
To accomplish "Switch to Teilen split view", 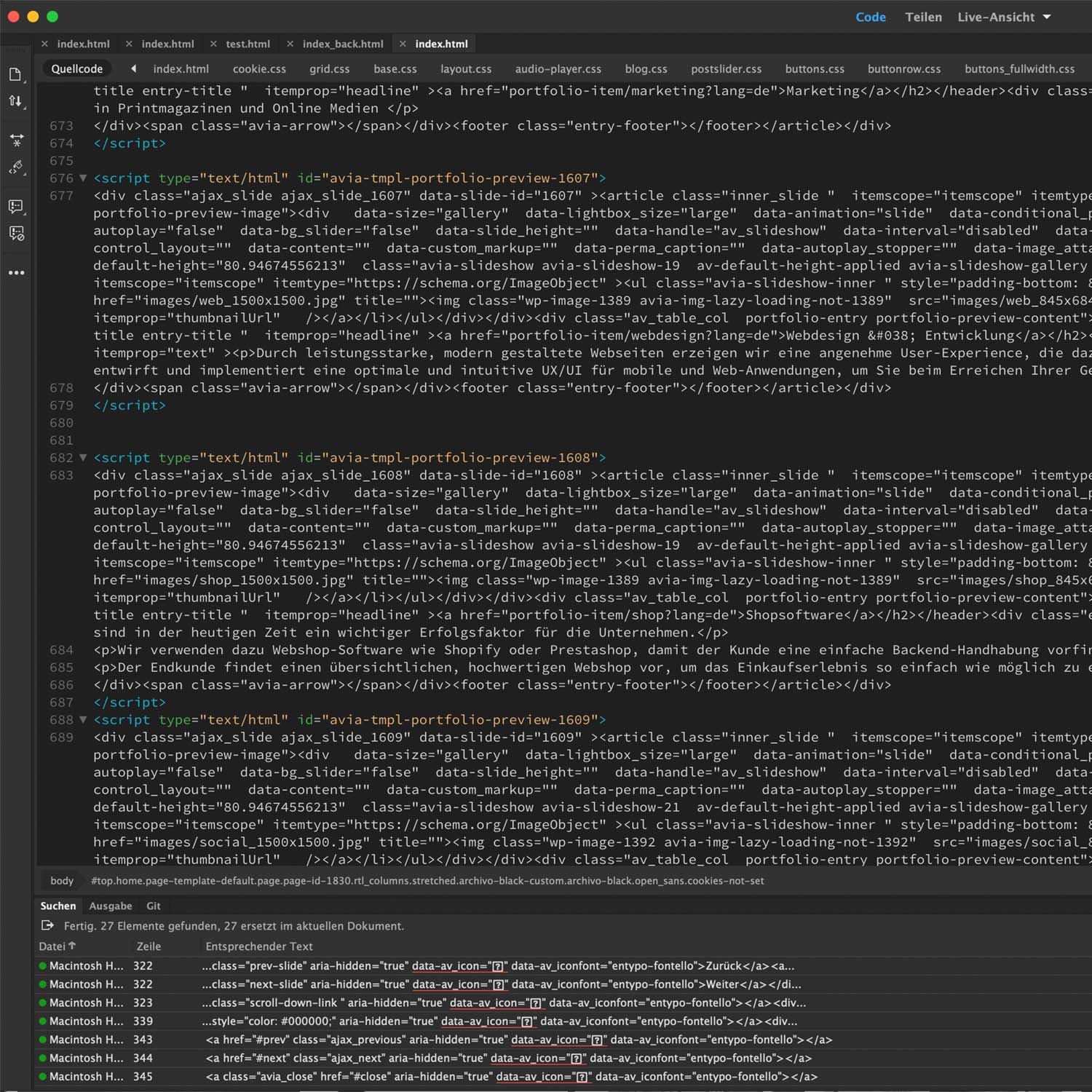I will pos(923,17).
